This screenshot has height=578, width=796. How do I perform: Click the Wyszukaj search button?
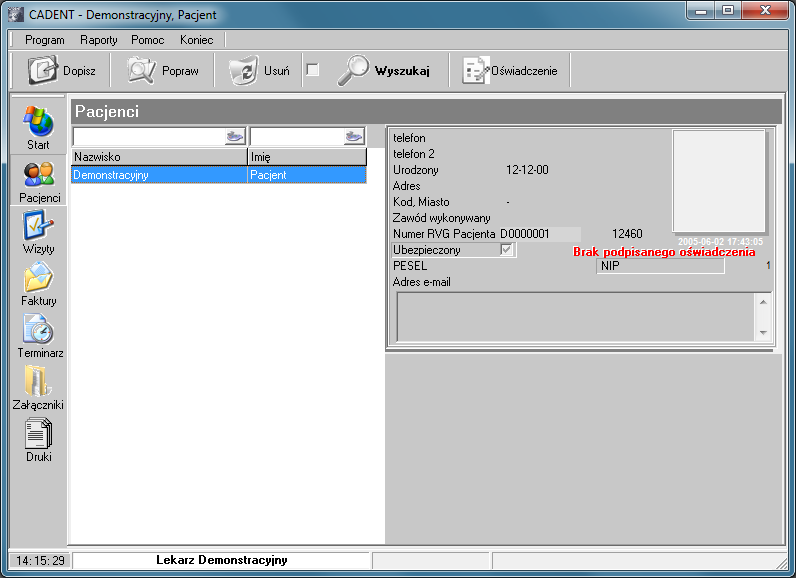(x=385, y=71)
